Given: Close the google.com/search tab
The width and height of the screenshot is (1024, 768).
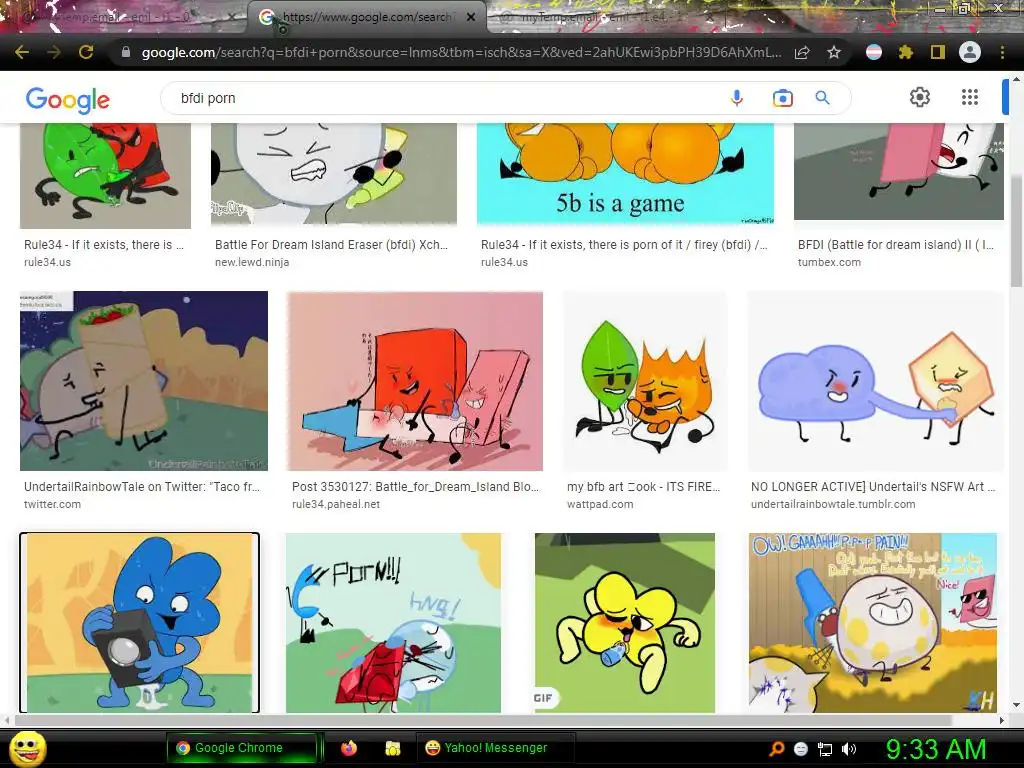Looking at the screenshot, I should coord(471,17).
